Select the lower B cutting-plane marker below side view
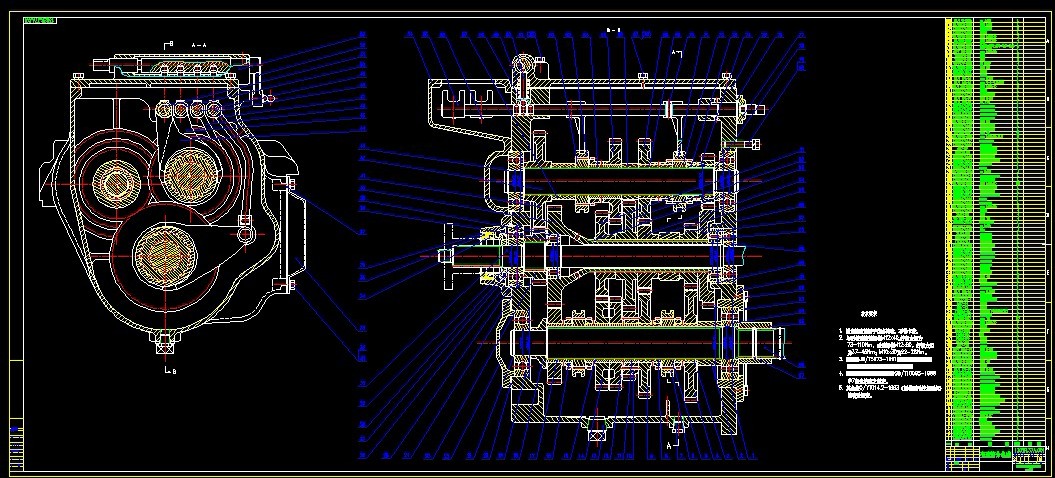The height and width of the screenshot is (478, 1055). (x=170, y=371)
